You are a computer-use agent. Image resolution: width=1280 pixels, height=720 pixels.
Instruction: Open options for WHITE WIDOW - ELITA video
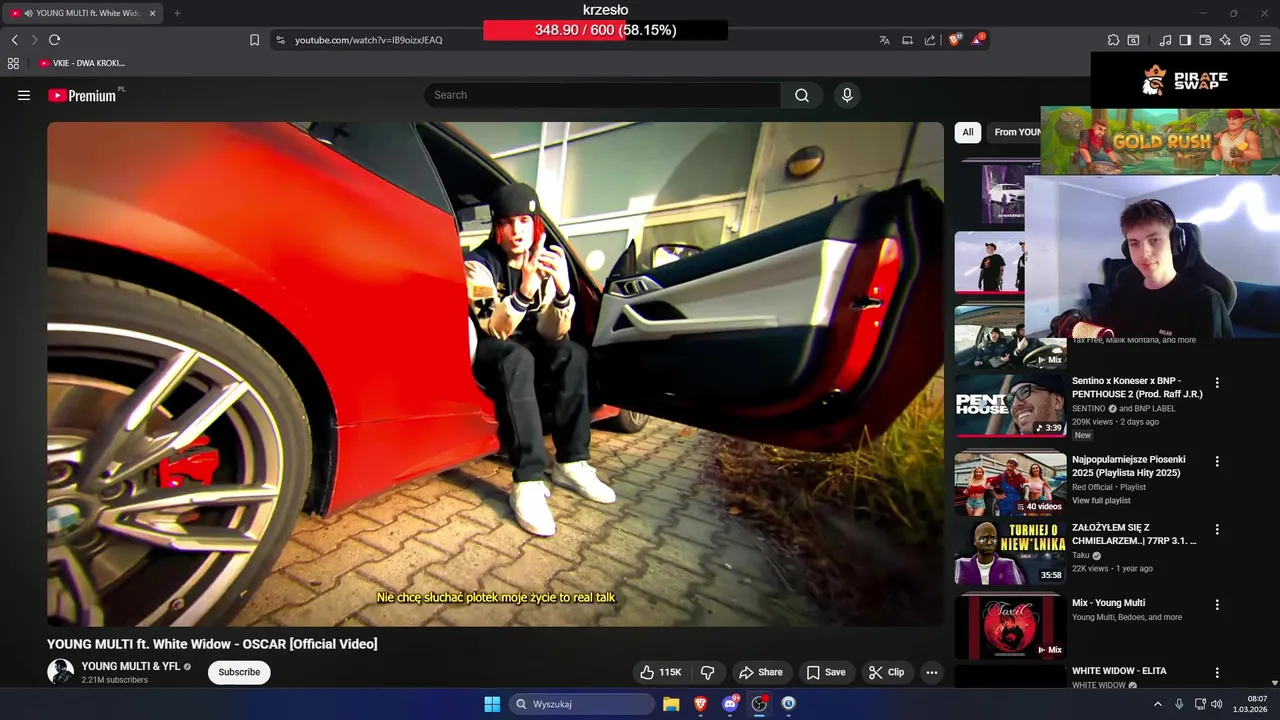tap(1217, 673)
